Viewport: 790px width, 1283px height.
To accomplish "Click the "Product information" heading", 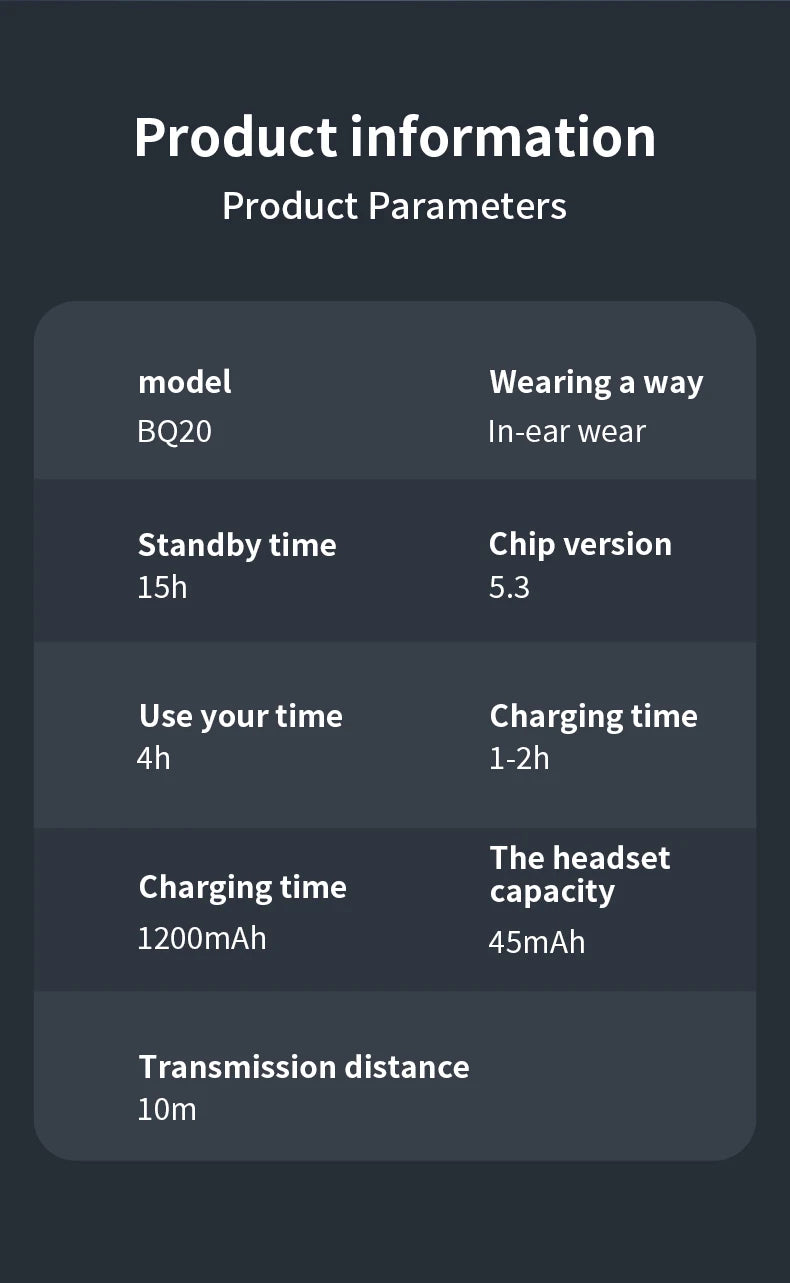I will point(395,137).
